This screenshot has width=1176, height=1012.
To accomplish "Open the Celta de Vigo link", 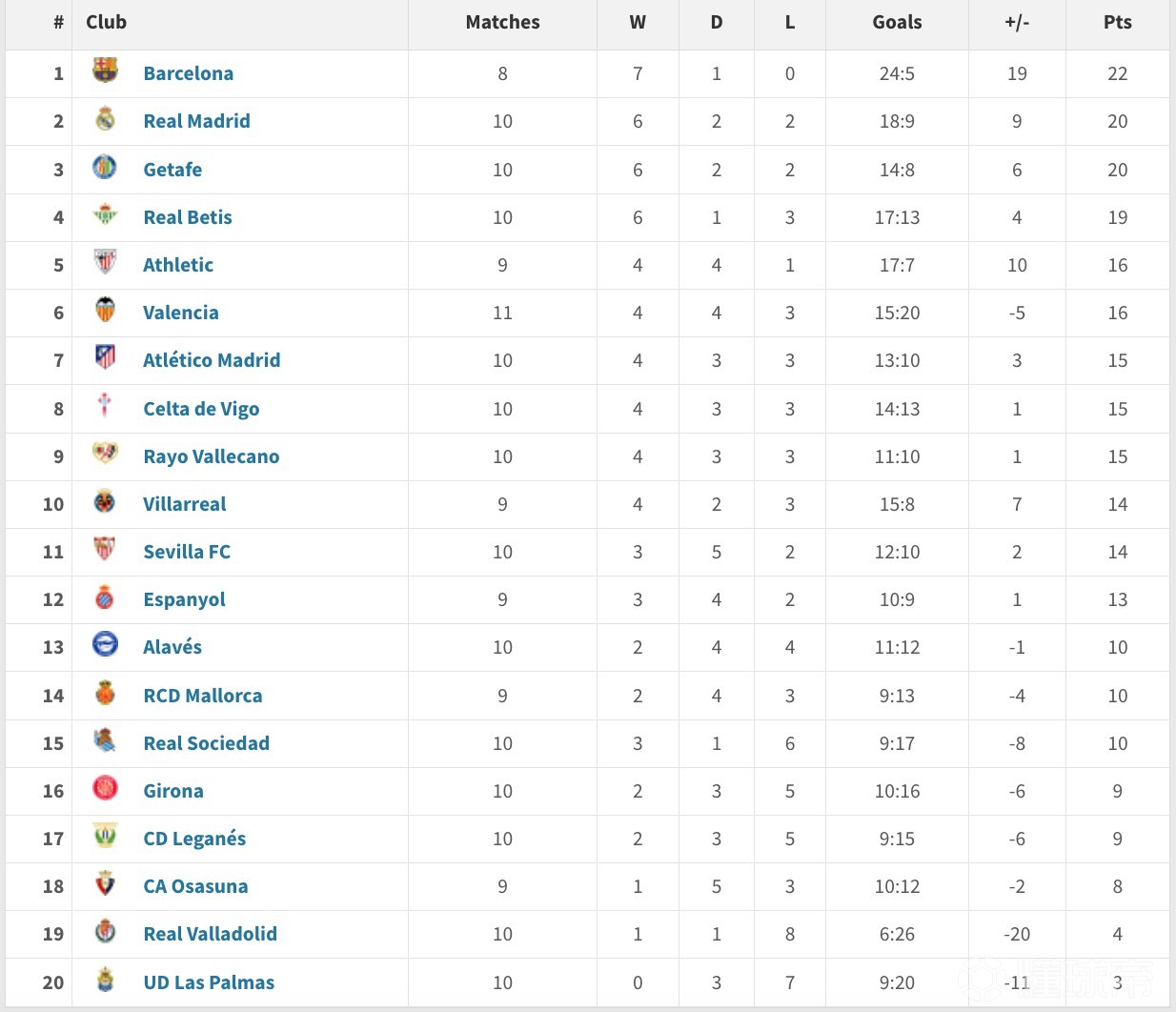I will [201, 409].
